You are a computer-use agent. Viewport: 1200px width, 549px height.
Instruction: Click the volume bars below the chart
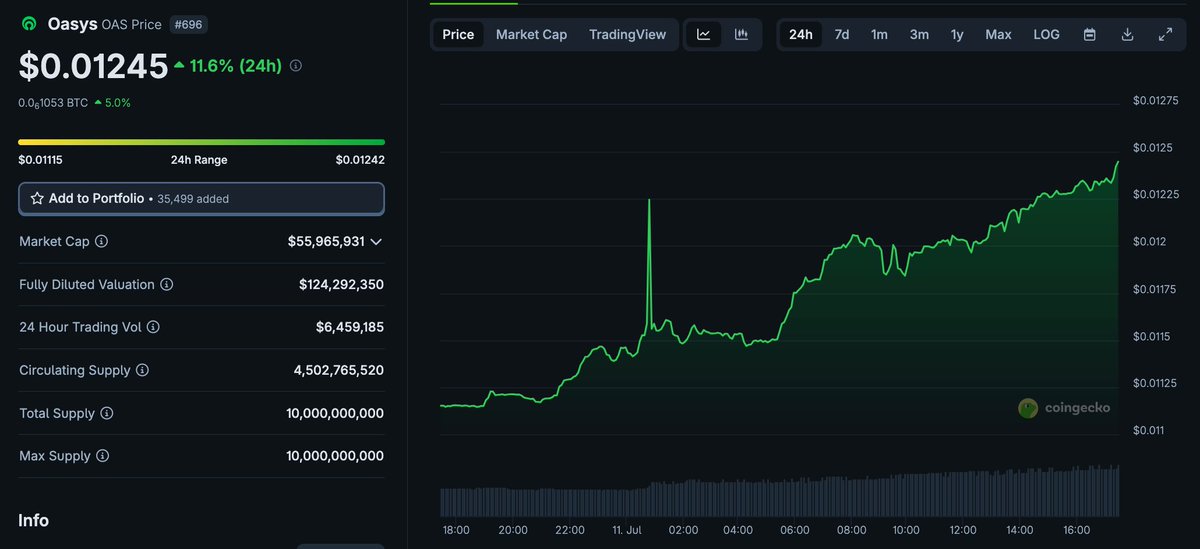(780, 491)
